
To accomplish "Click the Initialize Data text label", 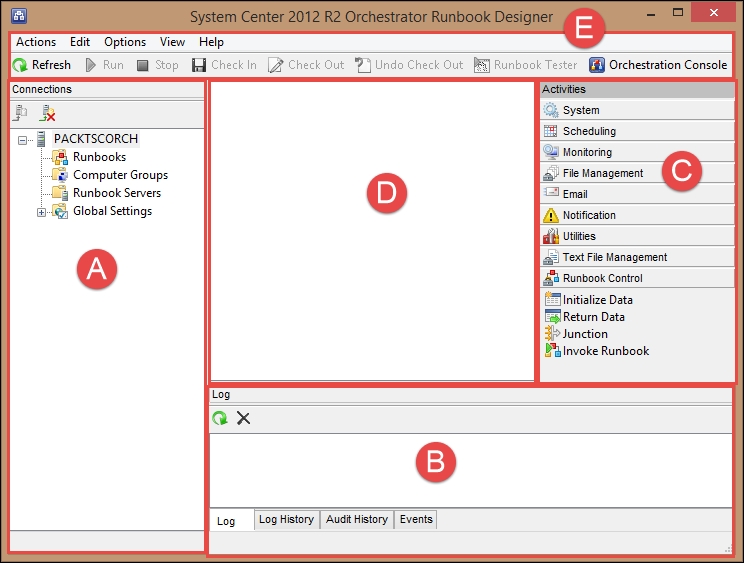I will [x=598, y=300].
